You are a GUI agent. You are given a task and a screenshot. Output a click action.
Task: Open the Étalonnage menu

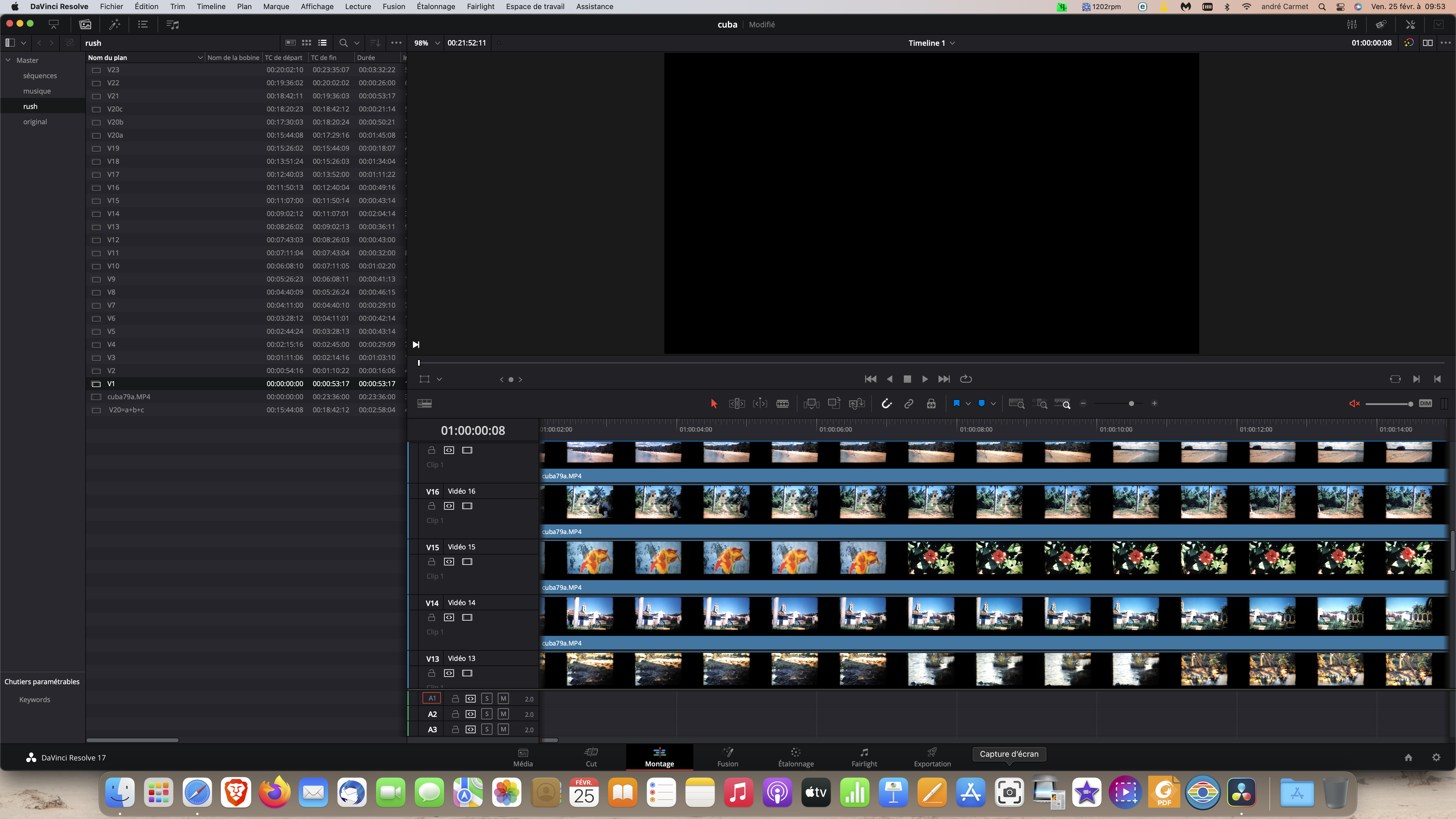click(436, 6)
